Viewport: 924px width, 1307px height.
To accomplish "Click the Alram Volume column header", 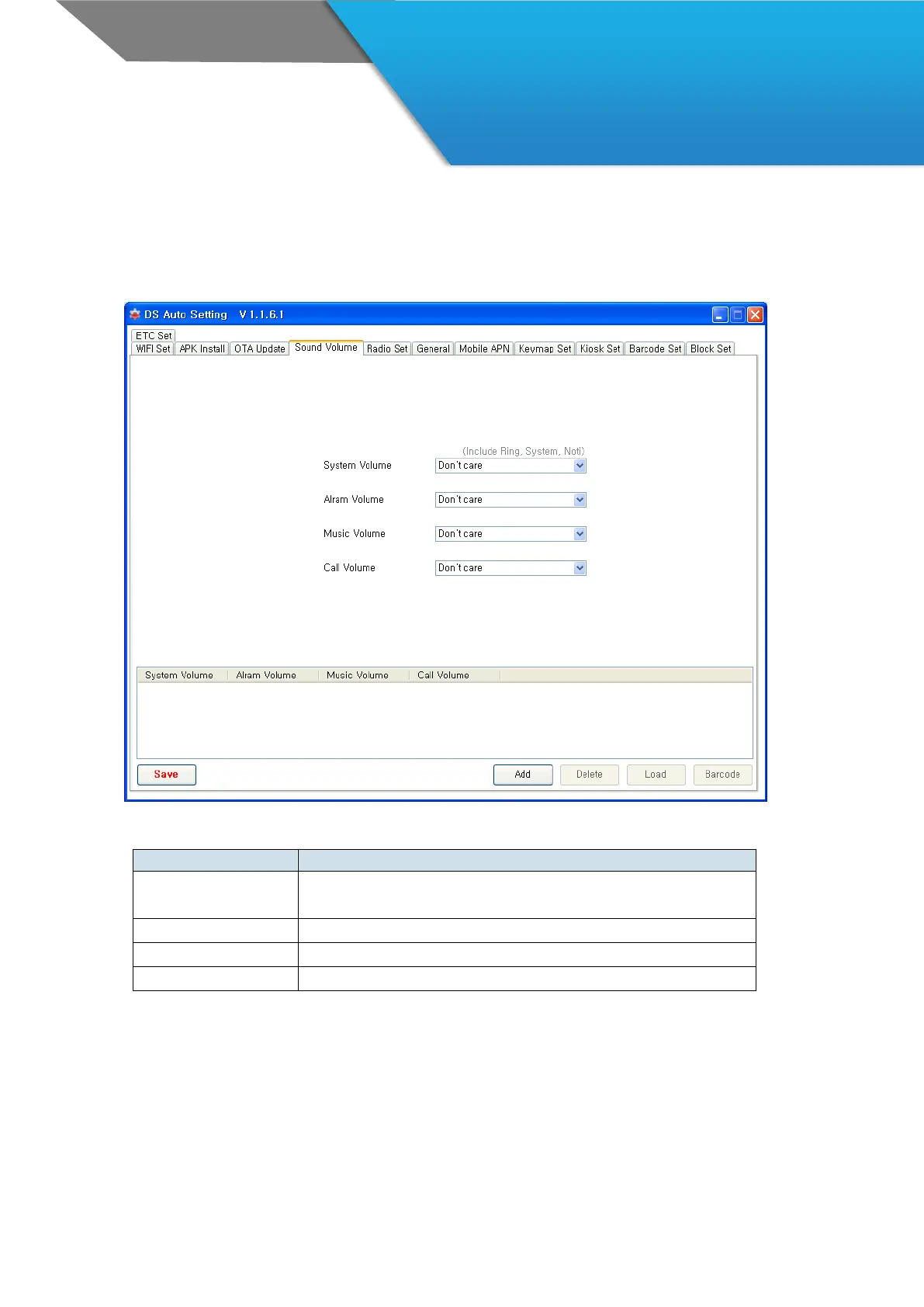I will 272,675.
